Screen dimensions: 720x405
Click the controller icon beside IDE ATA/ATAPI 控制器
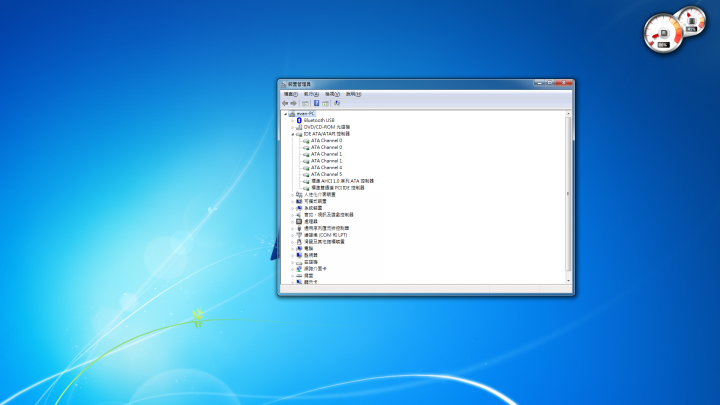[299, 134]
